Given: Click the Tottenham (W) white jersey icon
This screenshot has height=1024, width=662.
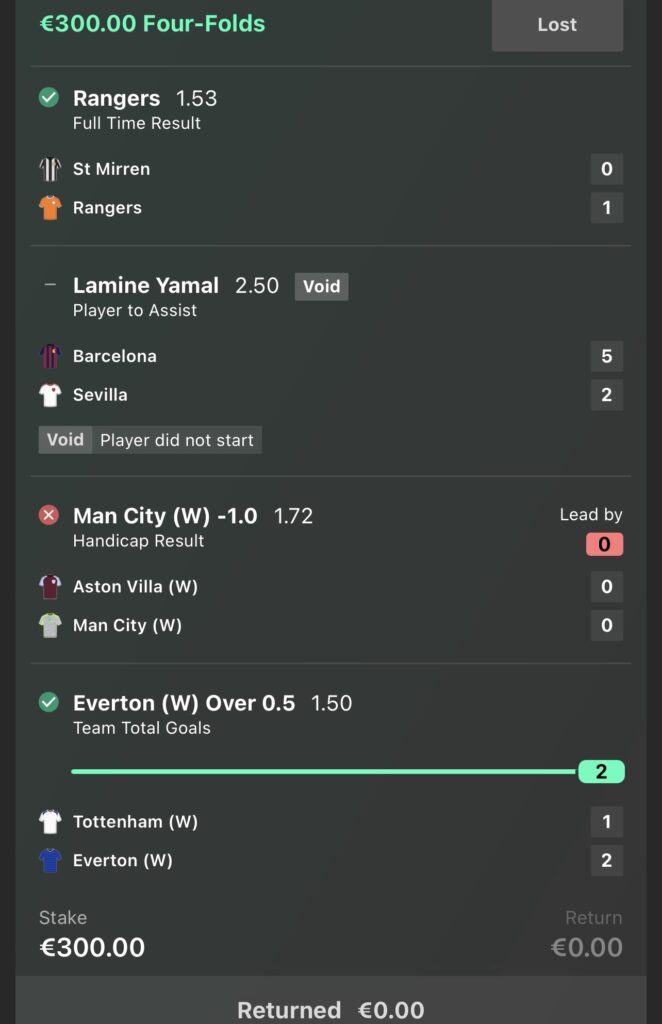Looking at the screenshot, I should click(50, 822).
